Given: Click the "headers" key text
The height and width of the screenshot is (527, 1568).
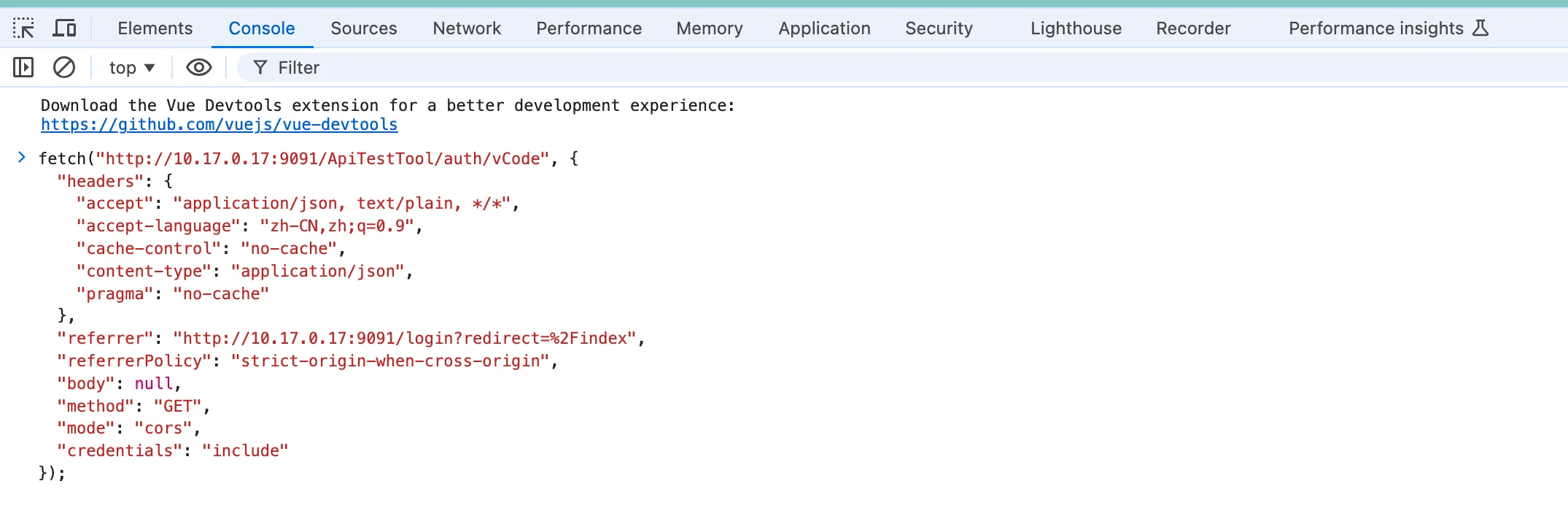Looking at the screenshot, I should (x=101, y=181).
